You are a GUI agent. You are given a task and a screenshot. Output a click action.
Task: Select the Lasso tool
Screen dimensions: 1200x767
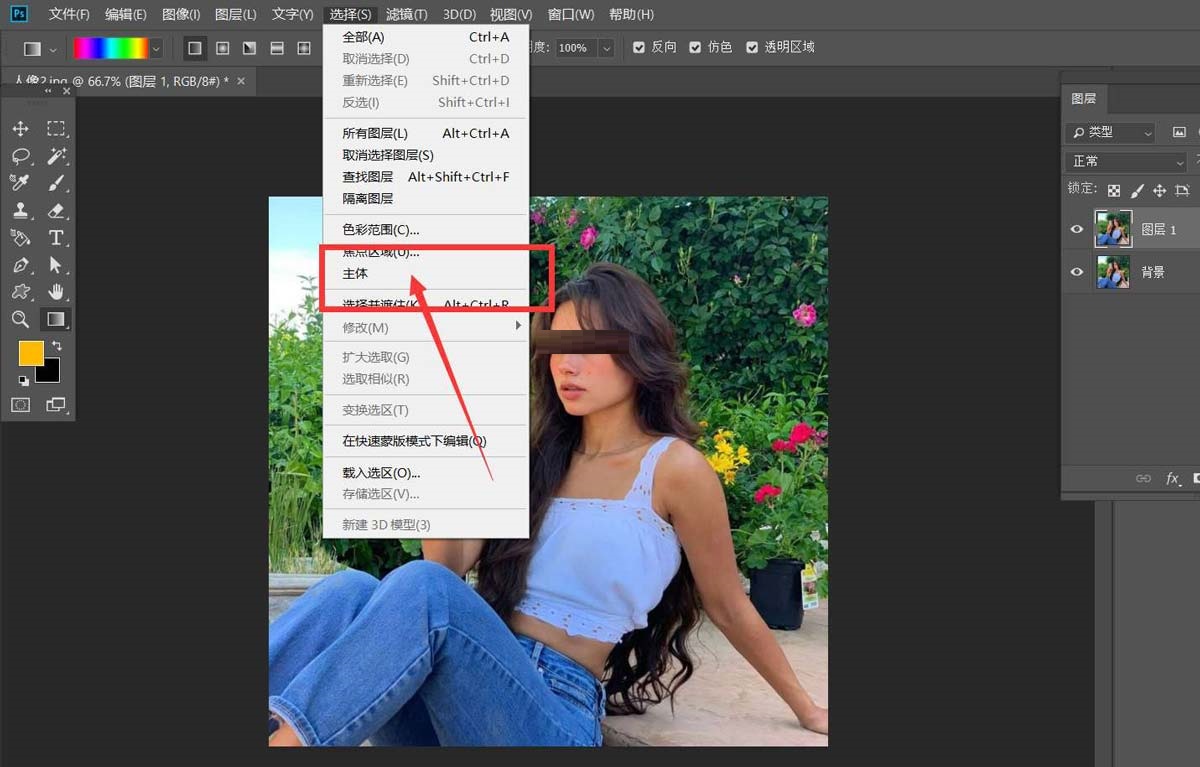20,155
